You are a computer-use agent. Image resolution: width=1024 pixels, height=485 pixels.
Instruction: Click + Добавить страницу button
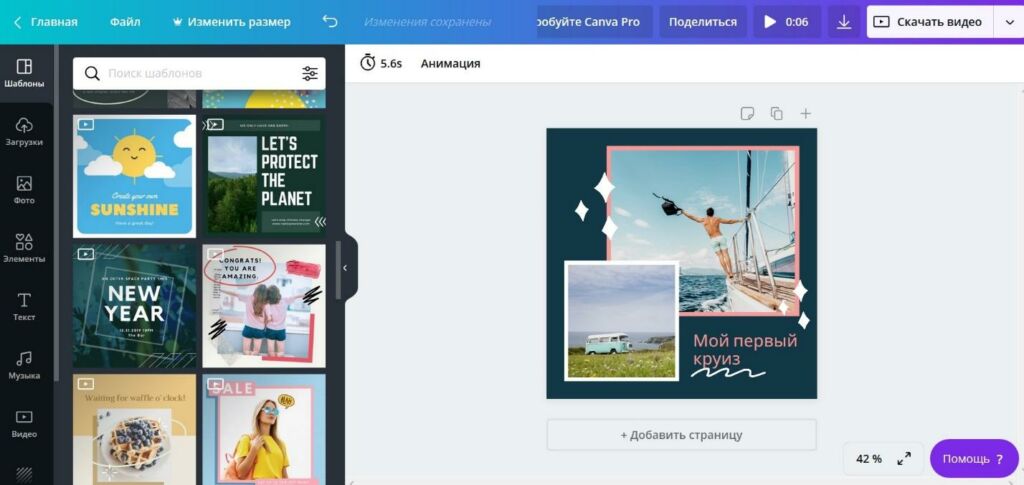click(x=681, y=435)
